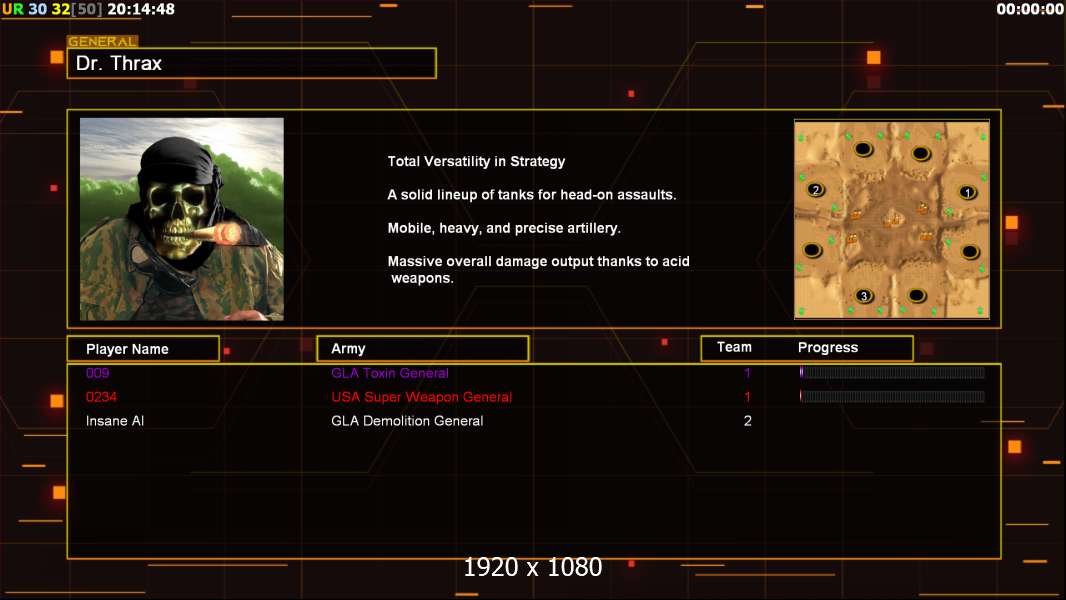The height and width of the screenshot is (600, 1066).
Task: Pick the empty start slot beside position 3
Action: pos(916,296)
